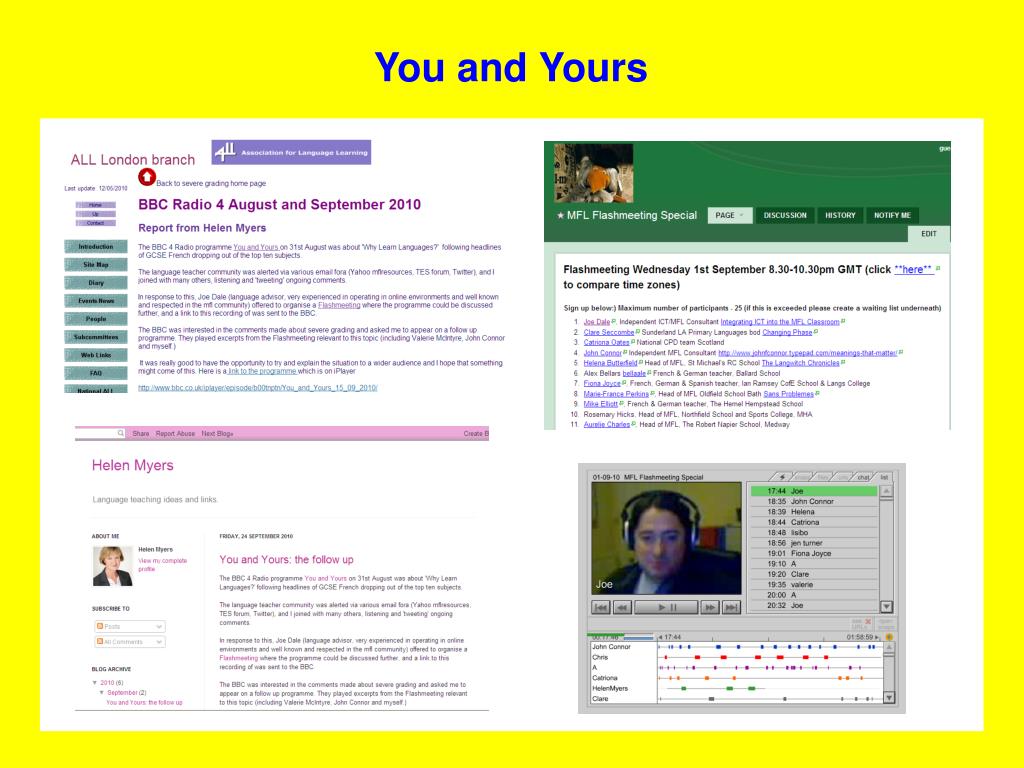Click the Blogger navbar search field

click(100, 433)
